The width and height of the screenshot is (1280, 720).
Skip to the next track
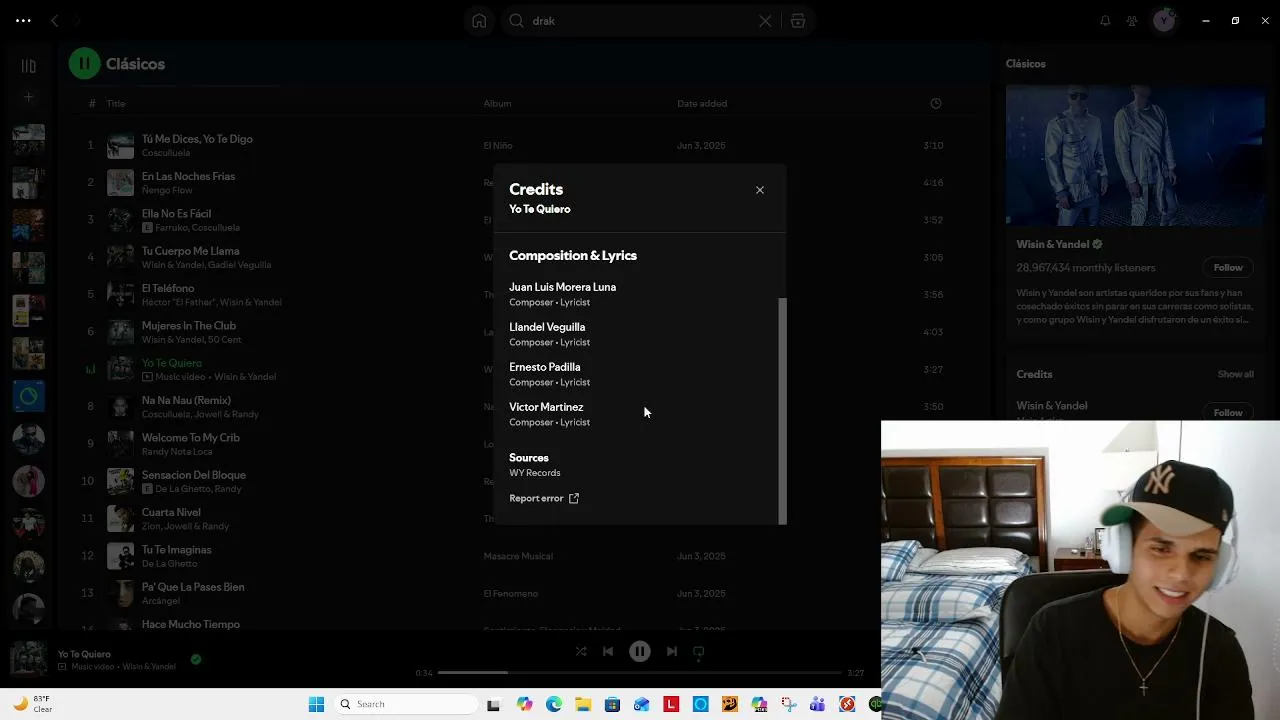click(672, 651)
